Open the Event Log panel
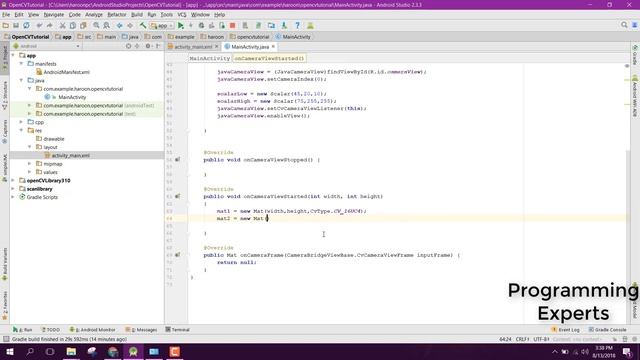This screenshot has height=360, width=640. pyautogui.click(x=566, y=329)
